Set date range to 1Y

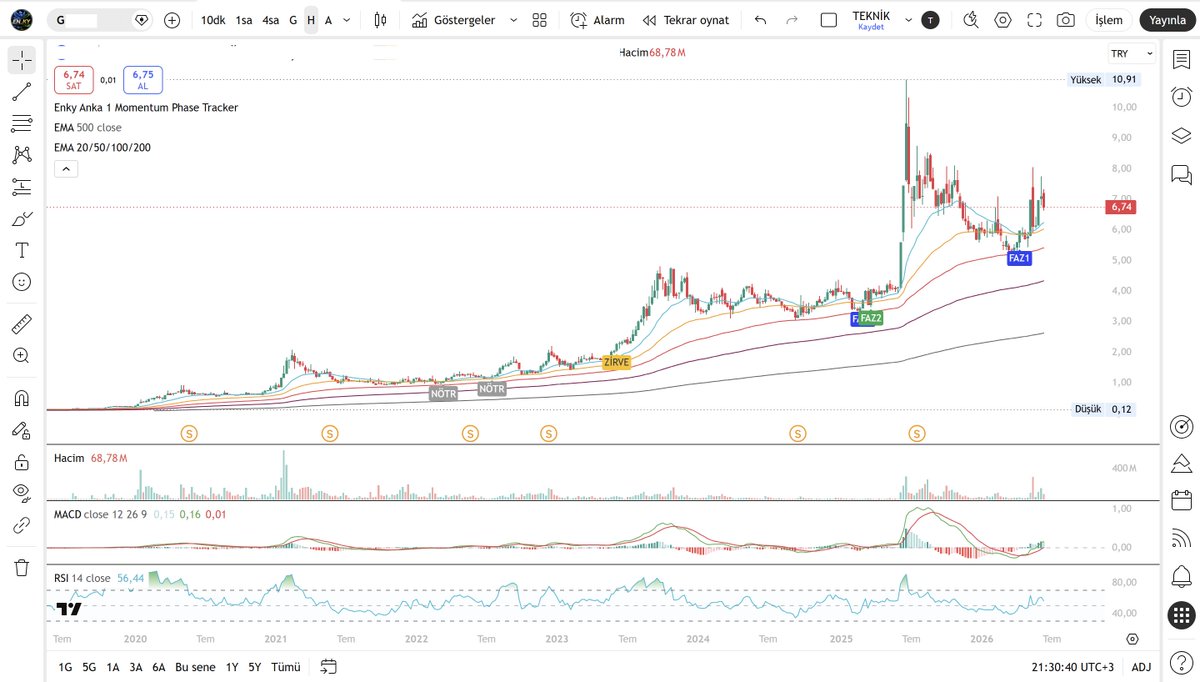232,667
